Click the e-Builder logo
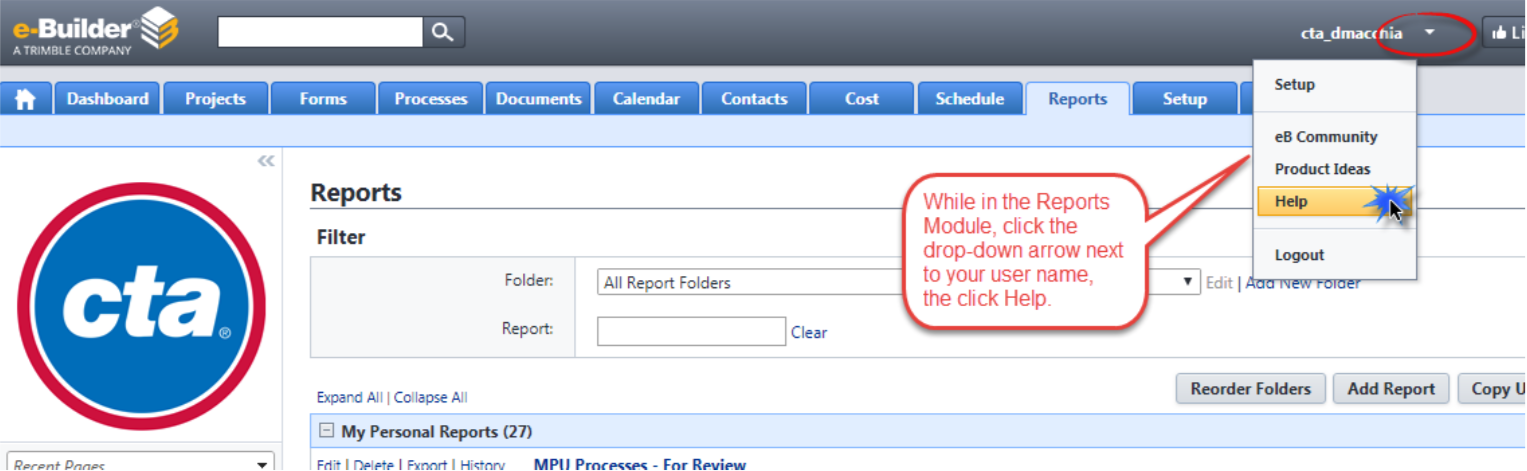1527x471 pixels. pos(95,32)
